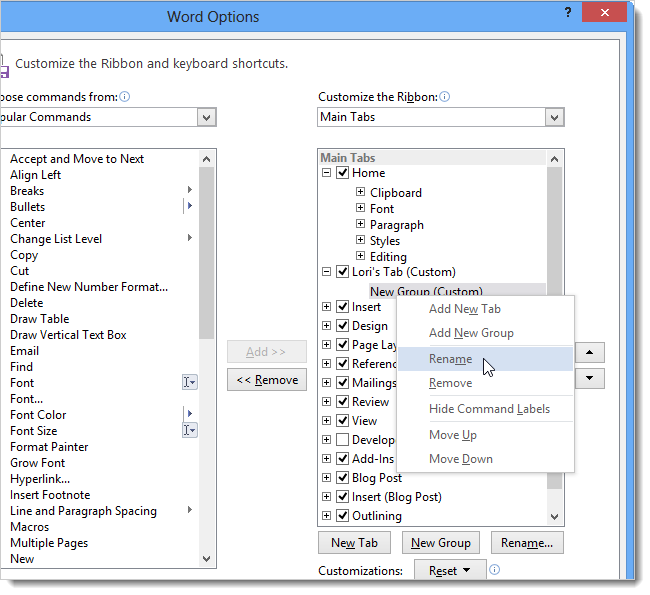Collapse the Lori's Tab (Custom) node

(x=326, y=272)
